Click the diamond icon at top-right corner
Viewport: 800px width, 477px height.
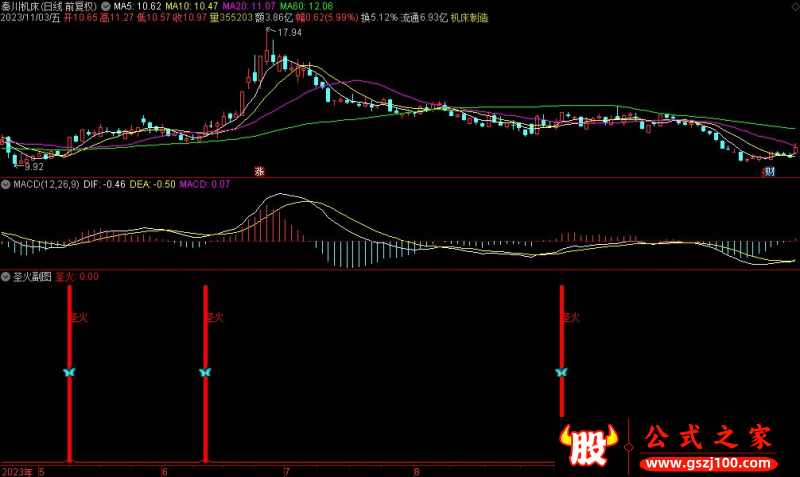pyautogui.click(x=792, y=6)
